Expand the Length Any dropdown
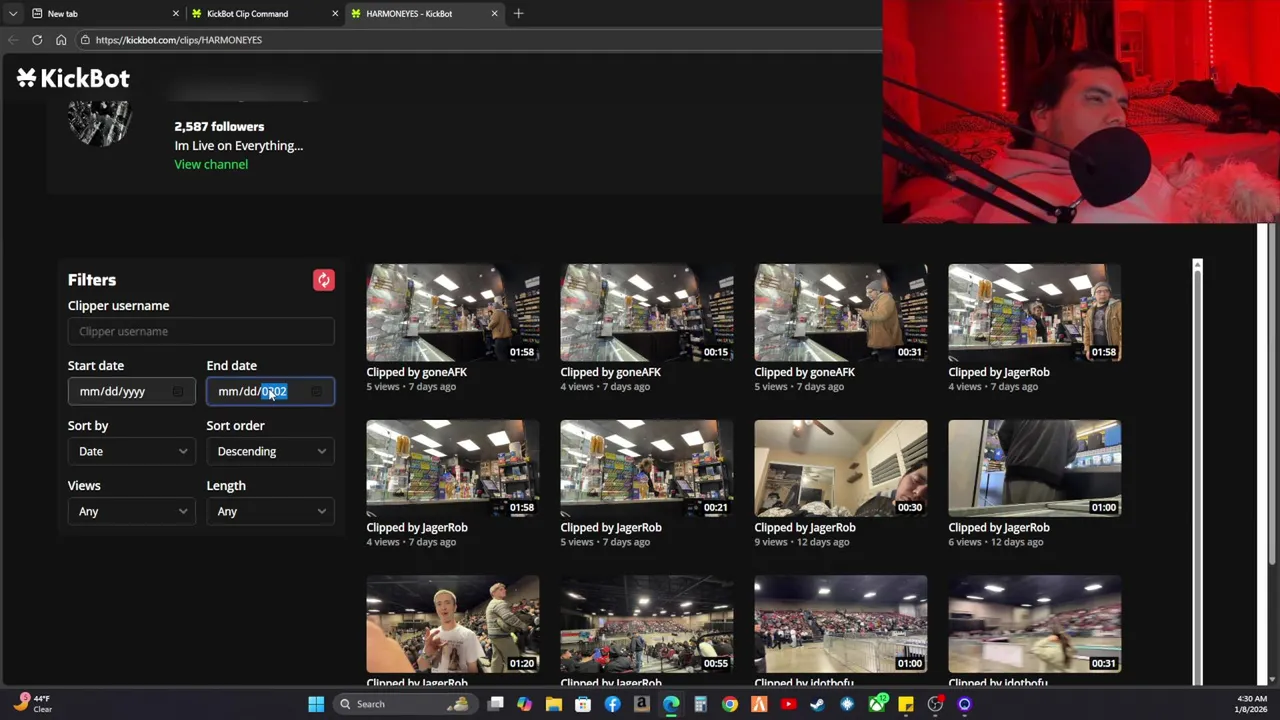This screenshot has height=720, width=1280. click(270, 512)
